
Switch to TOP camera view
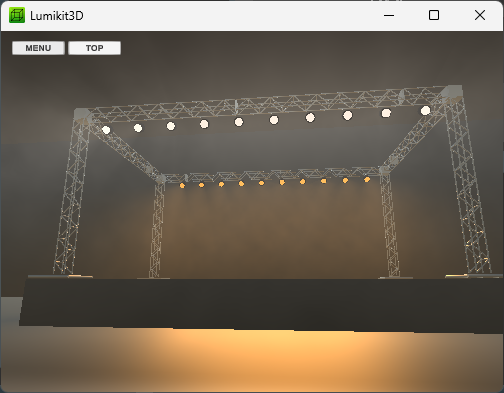pos(94,48)
